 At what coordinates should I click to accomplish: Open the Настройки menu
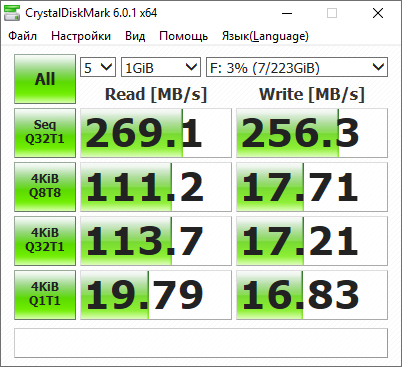[81, 36]
